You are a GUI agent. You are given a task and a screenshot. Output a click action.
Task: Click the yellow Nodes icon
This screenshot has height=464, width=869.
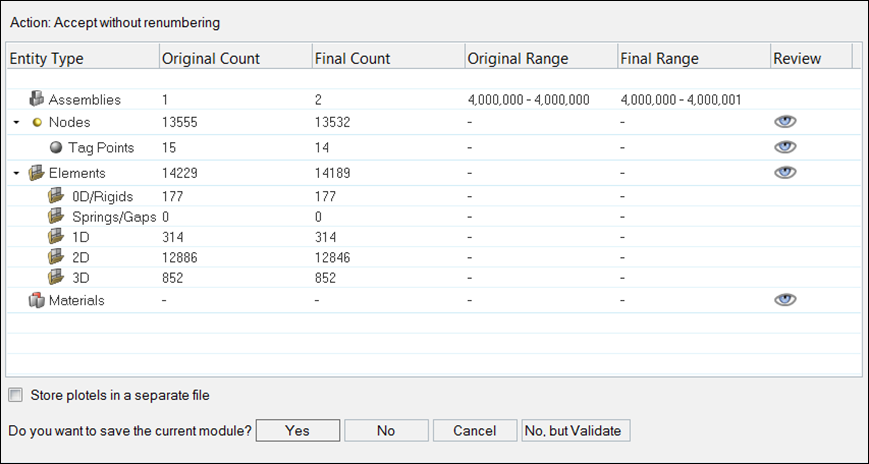pos(37,123)
